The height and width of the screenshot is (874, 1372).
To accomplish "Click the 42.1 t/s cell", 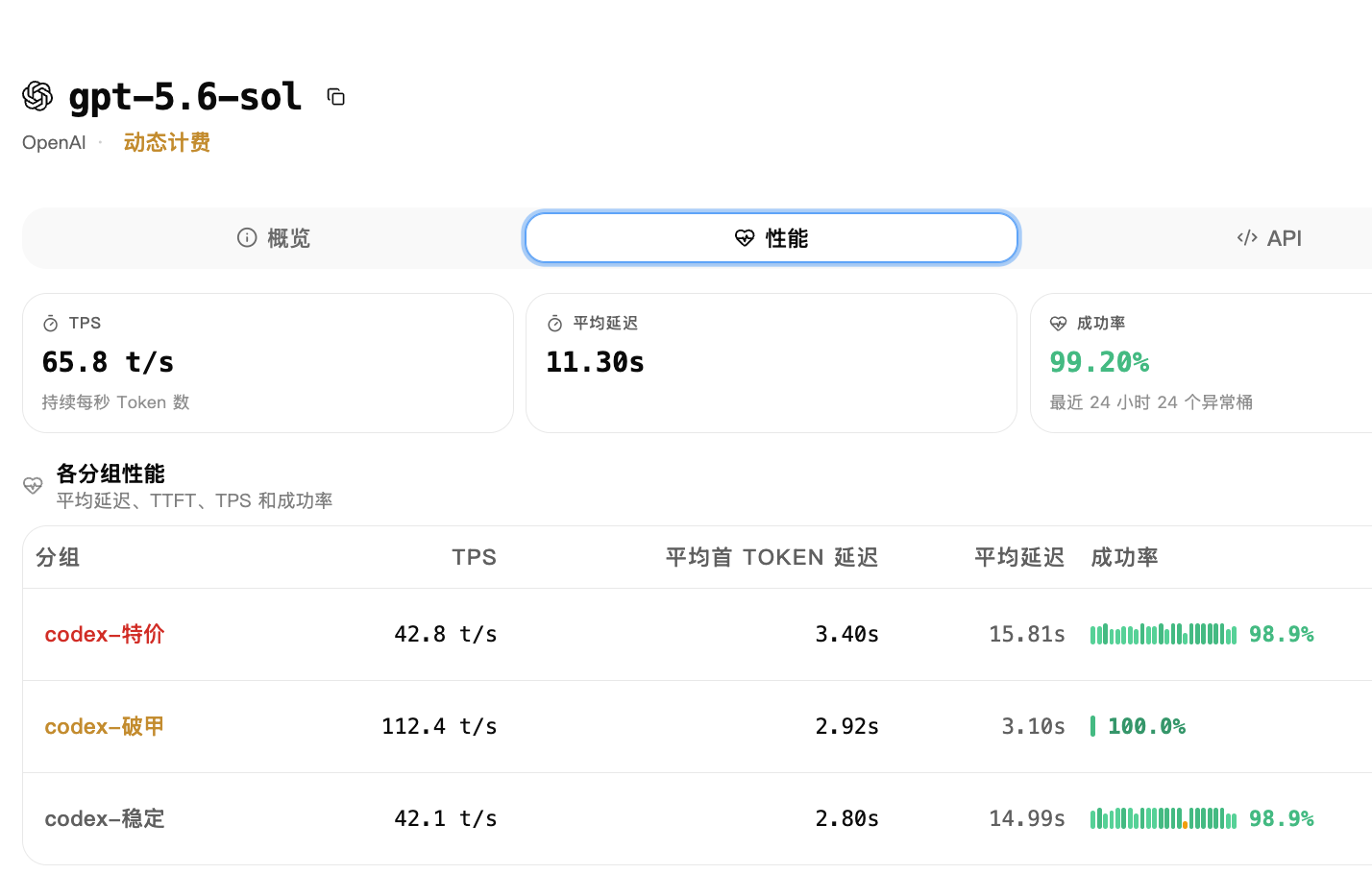I will (x=446, y=818).
